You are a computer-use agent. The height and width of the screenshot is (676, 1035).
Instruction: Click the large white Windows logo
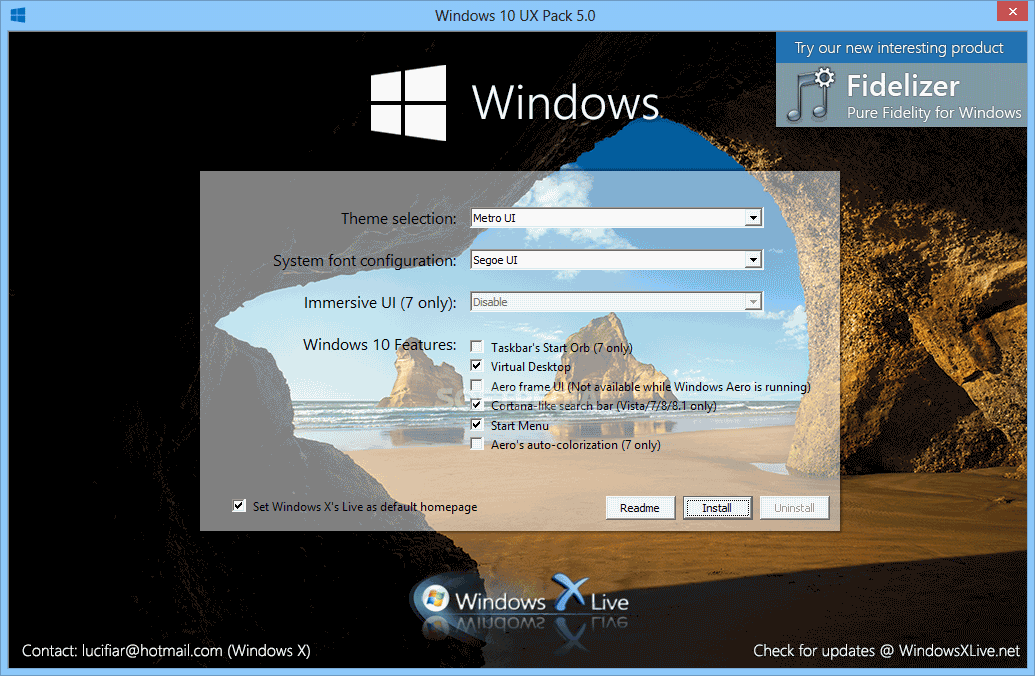pos(408,103)
